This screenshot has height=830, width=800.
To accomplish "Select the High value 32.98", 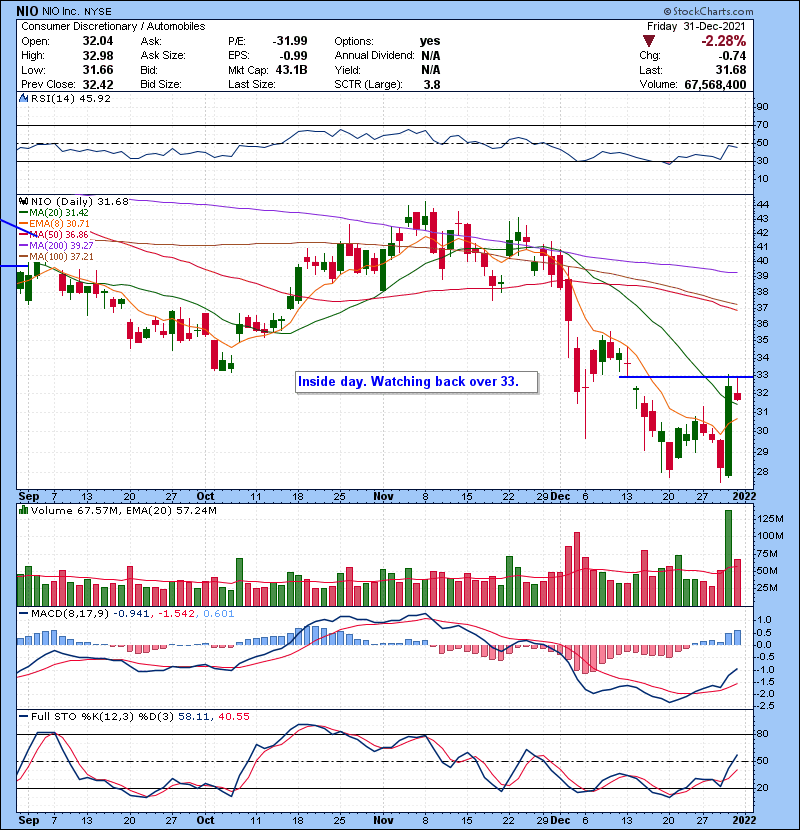I will [x=97, y=56].
